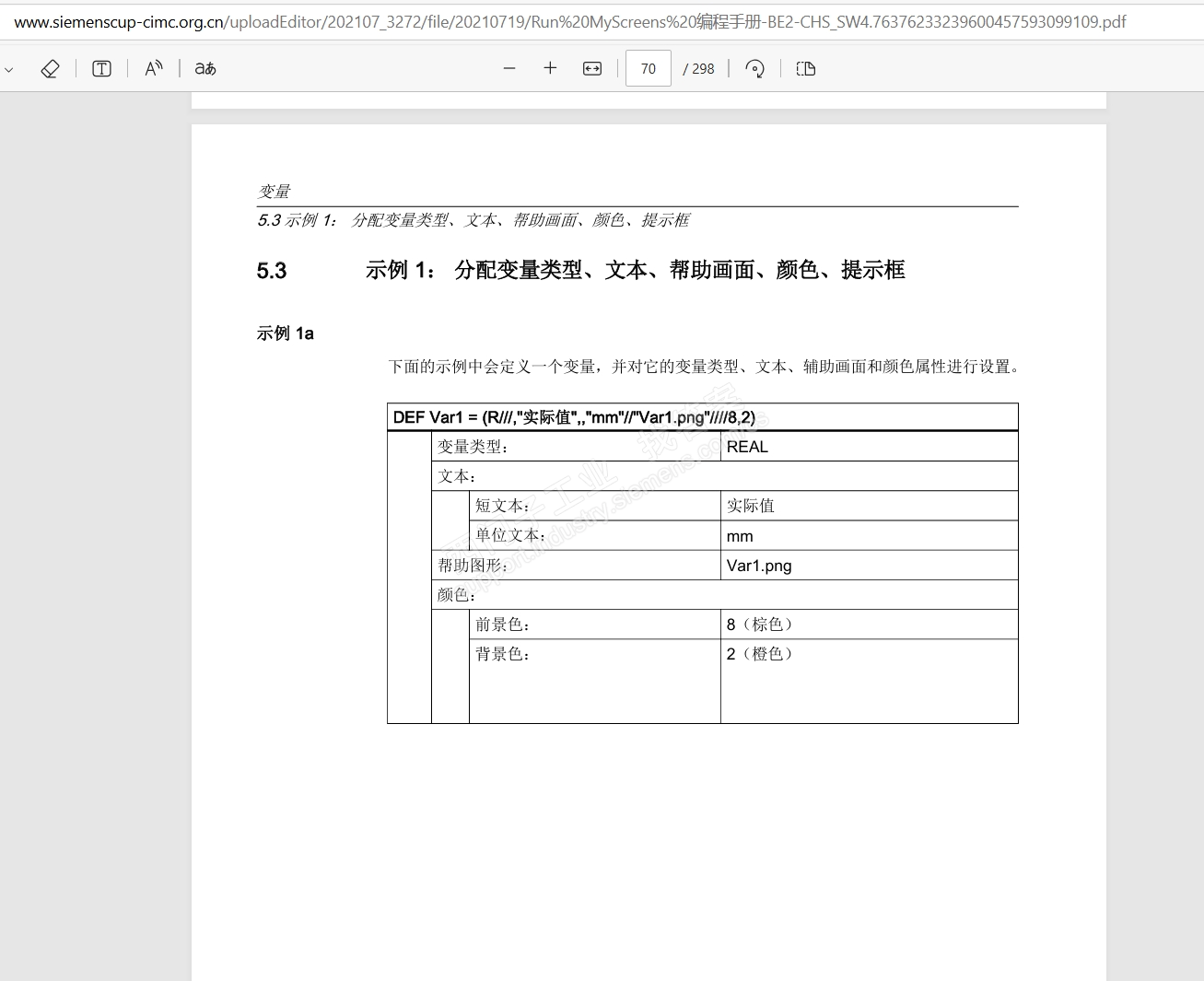Zoom in using the plus icon
Viewport: 1204px width, 981px height.
point(550,68)
